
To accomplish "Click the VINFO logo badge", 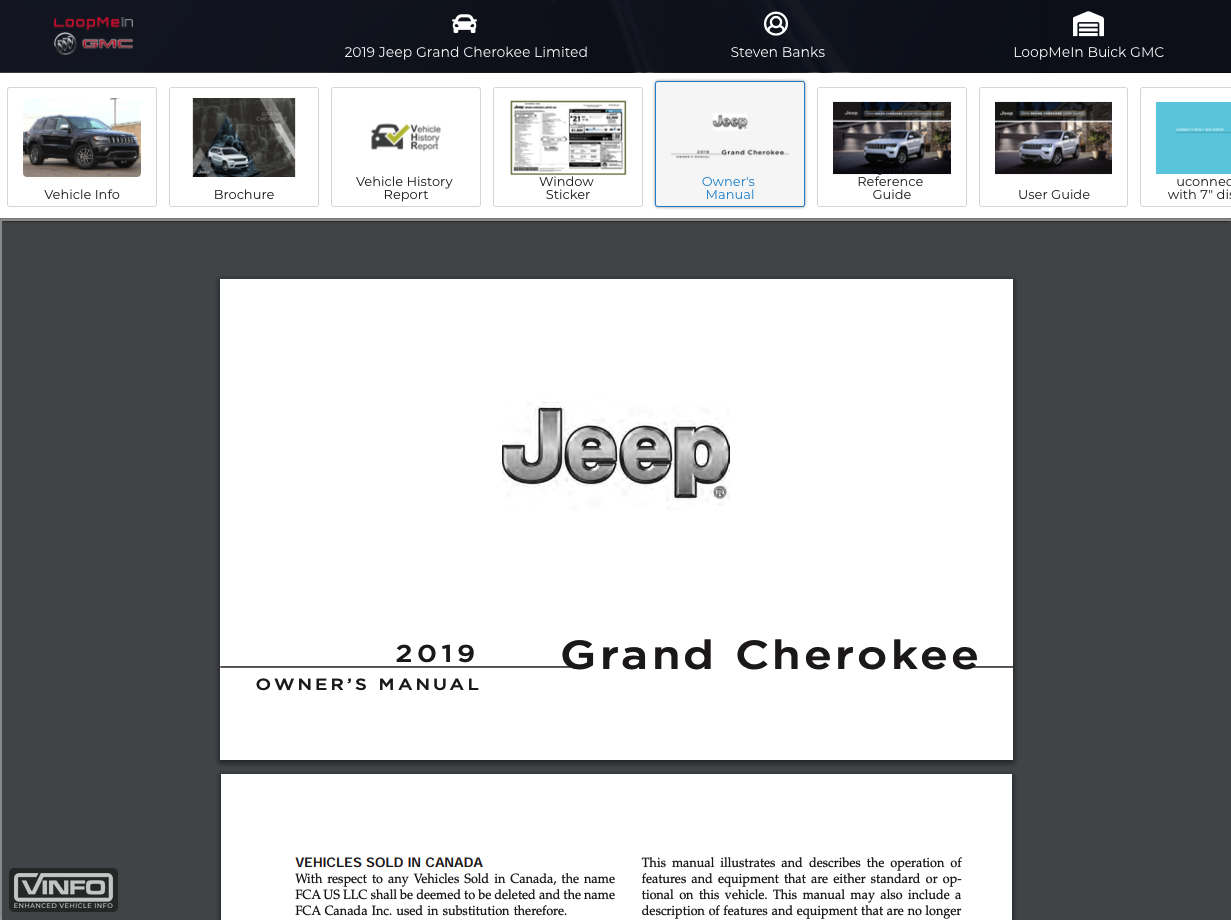I will pyautogui.click(x=64, y=890).
